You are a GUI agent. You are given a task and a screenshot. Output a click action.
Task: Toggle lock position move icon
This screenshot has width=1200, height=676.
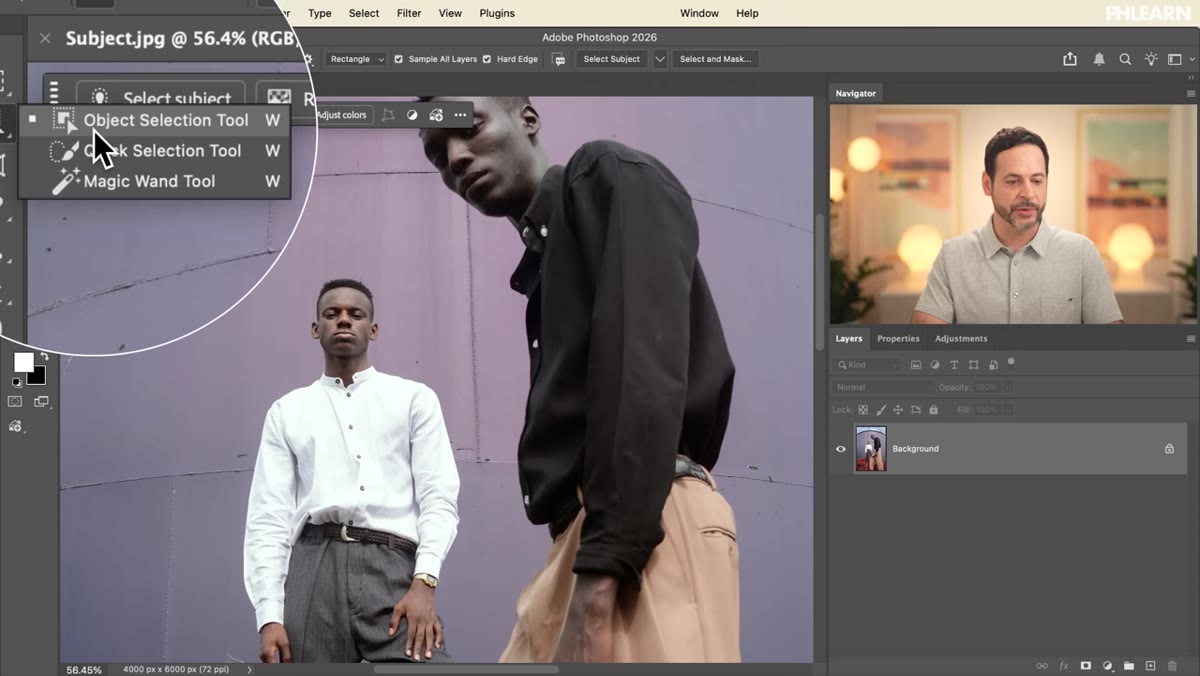pyautogui.click(x=898, y=410)
